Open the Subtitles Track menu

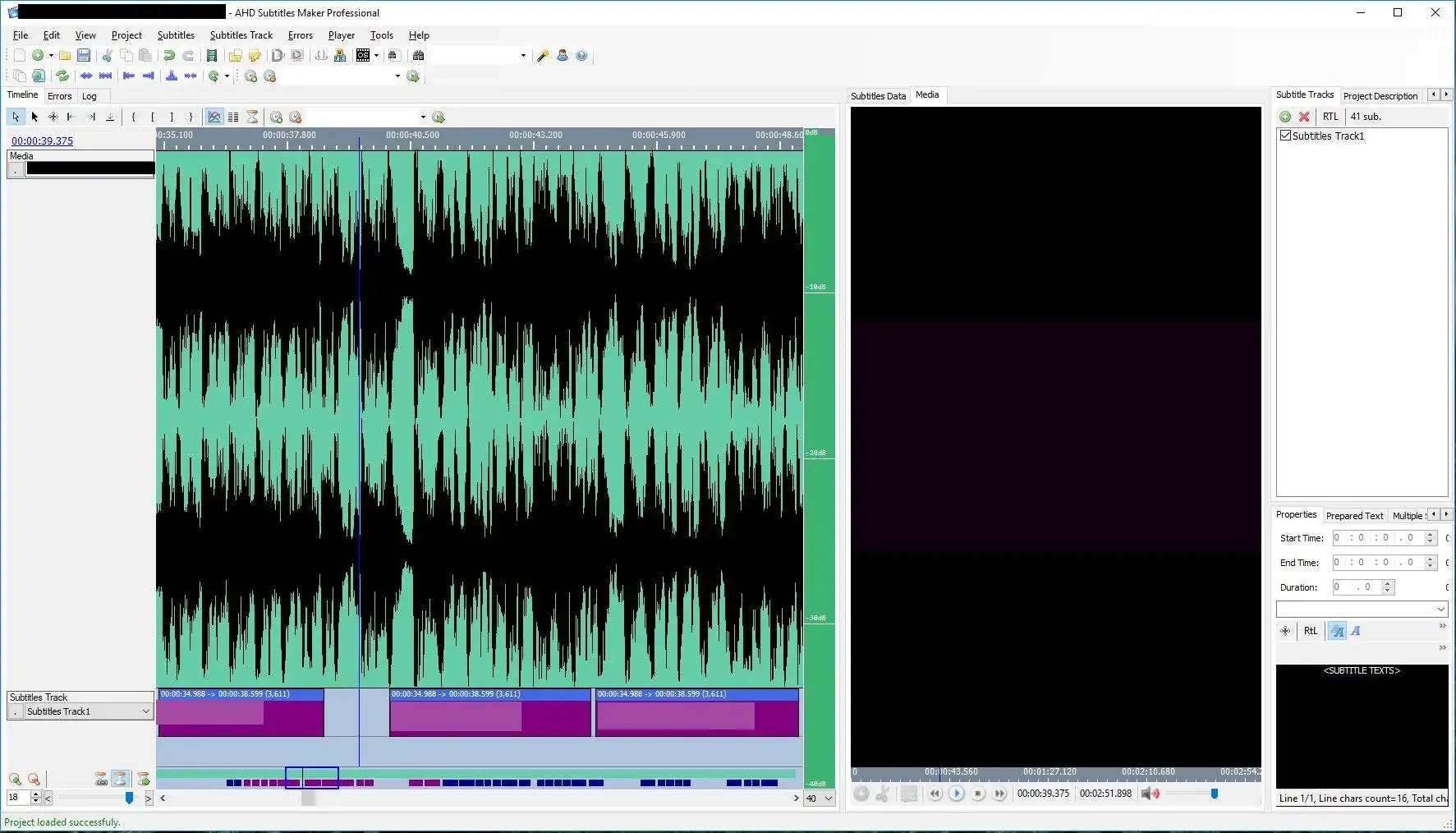pos(241,35)
